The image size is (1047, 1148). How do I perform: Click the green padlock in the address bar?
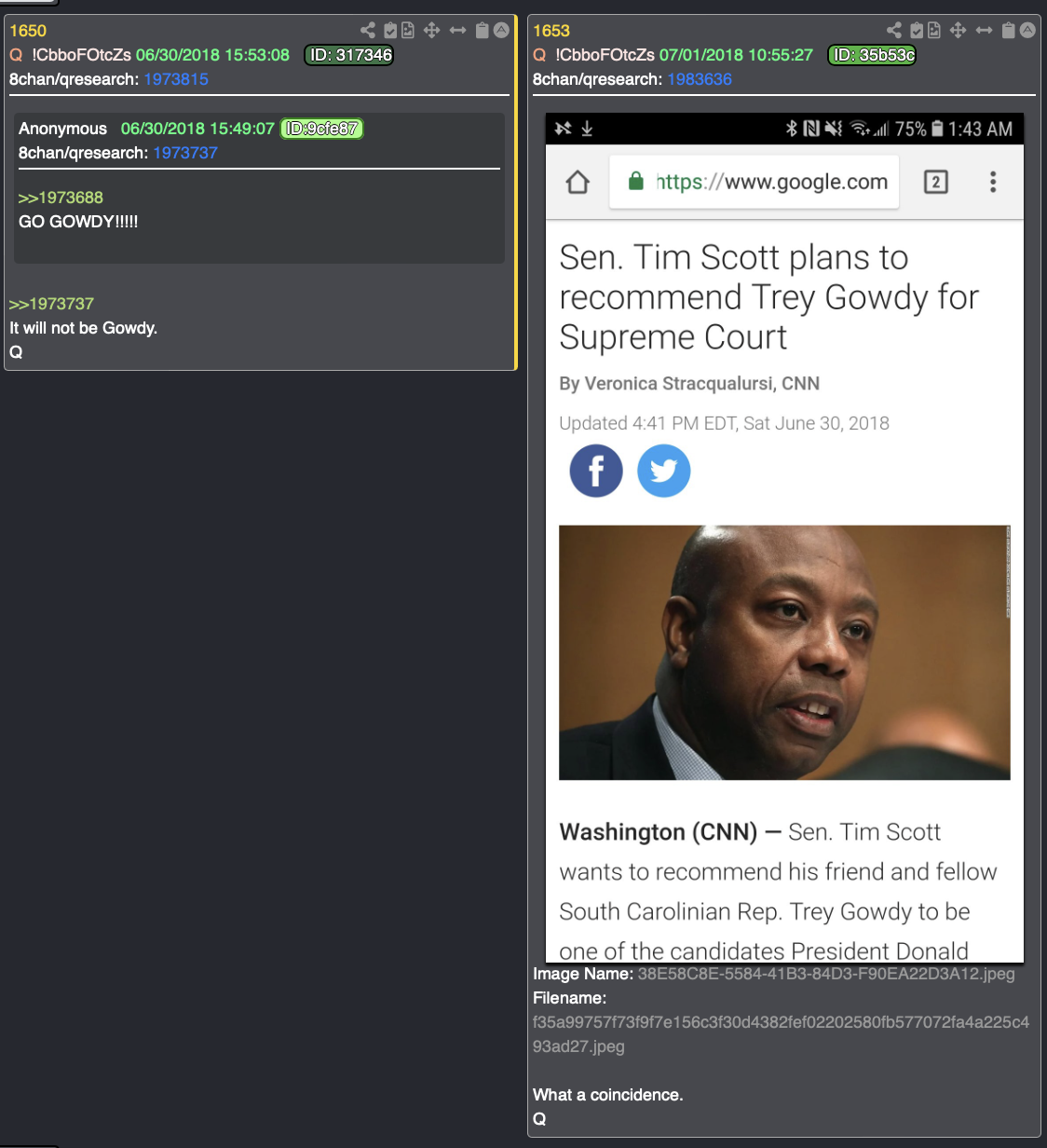[x=636, y=181]
